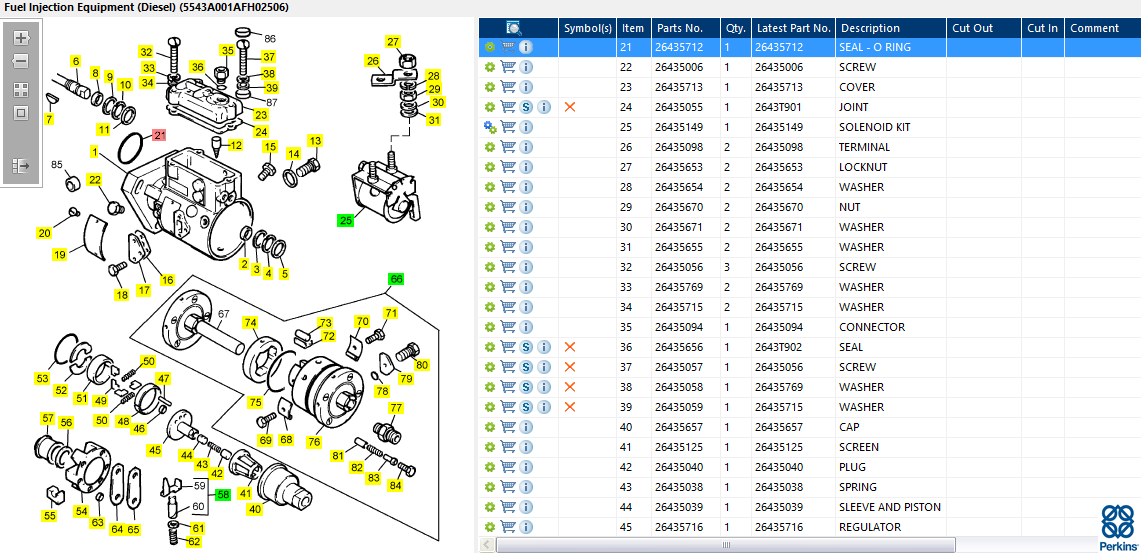The height and width of the screenshot is (553, 1141).
Task: Open info for SEAL - O RING row
Action: pyautogui.click(x=526, y=47)
